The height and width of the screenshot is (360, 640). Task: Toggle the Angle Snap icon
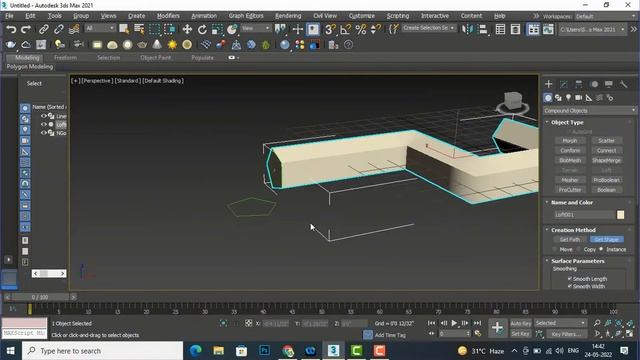coord(345,29)
